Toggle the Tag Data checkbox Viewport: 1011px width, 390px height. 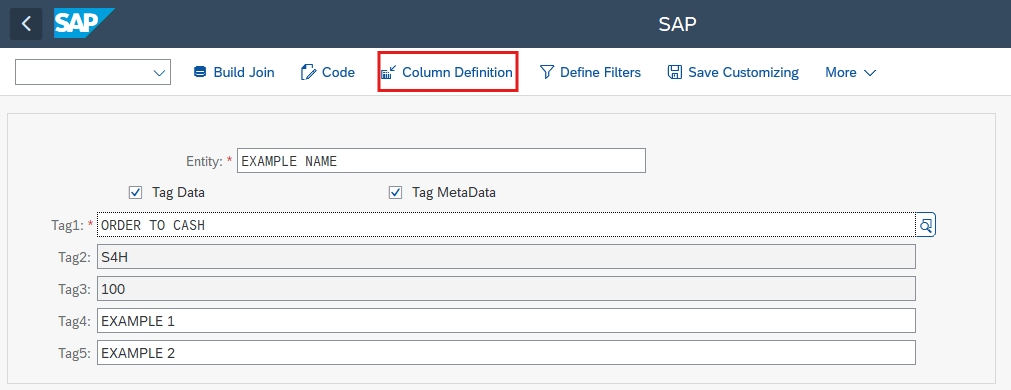[x=135, y=192]
